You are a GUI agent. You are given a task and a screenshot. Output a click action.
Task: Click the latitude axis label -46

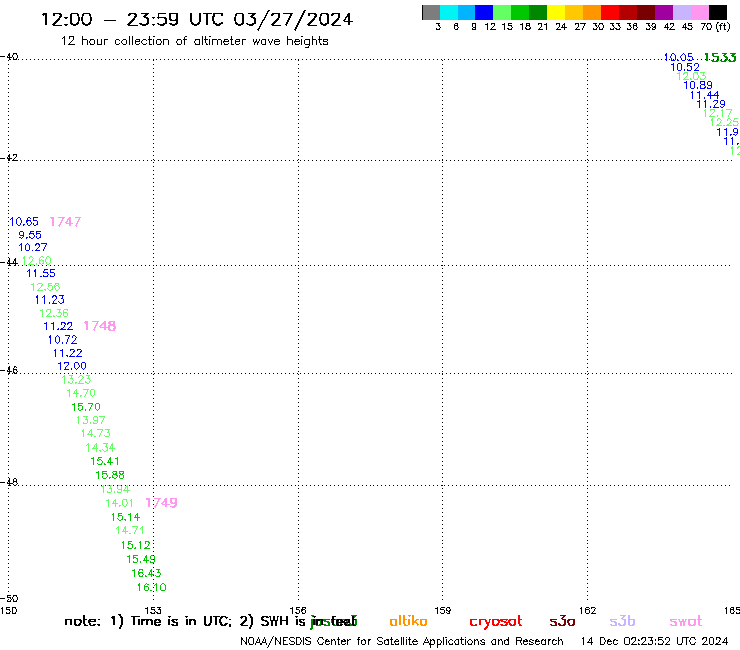coord(9,371)
